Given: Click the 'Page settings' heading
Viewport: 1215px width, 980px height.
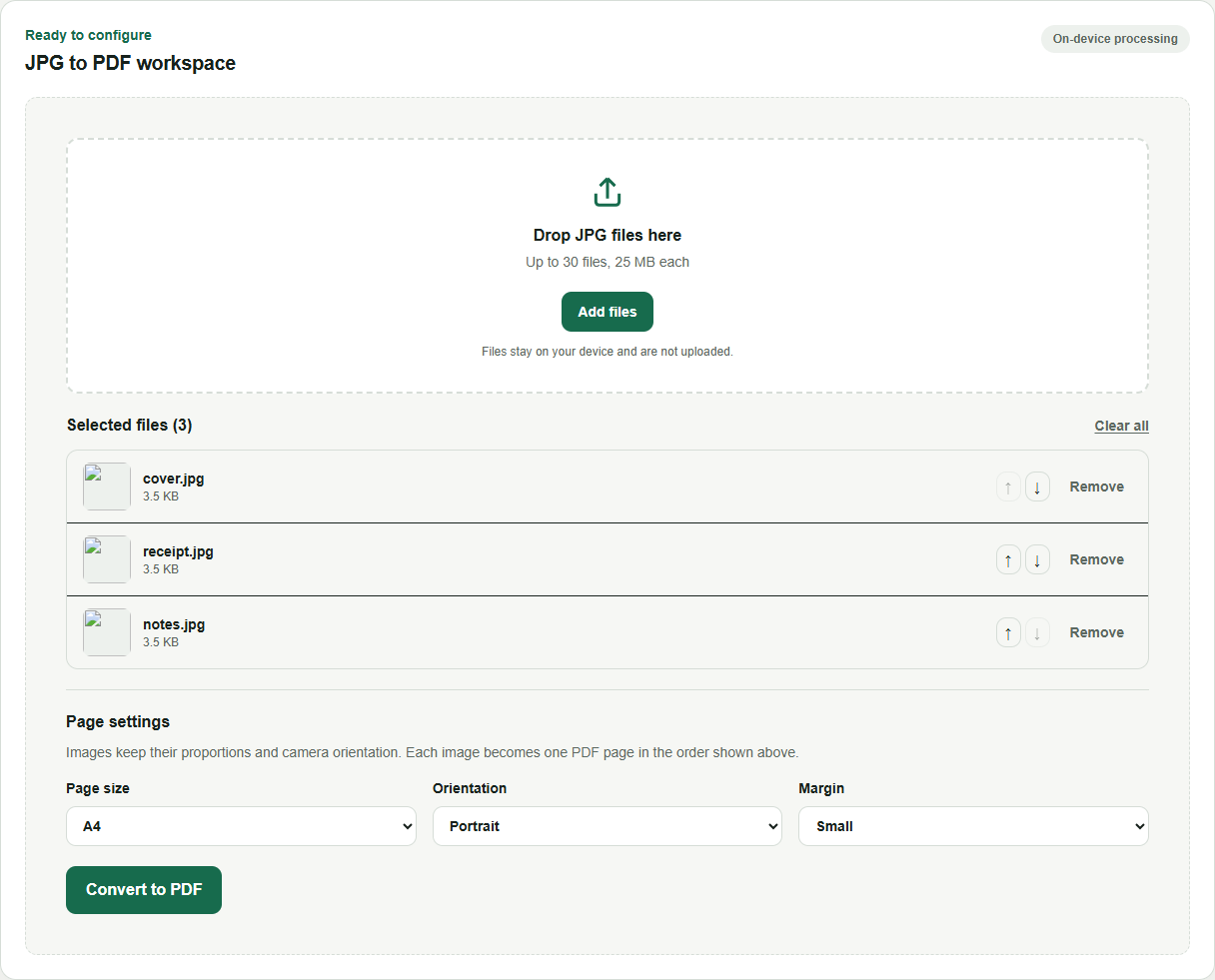Looking at the screenshot, I should point(118,721).
